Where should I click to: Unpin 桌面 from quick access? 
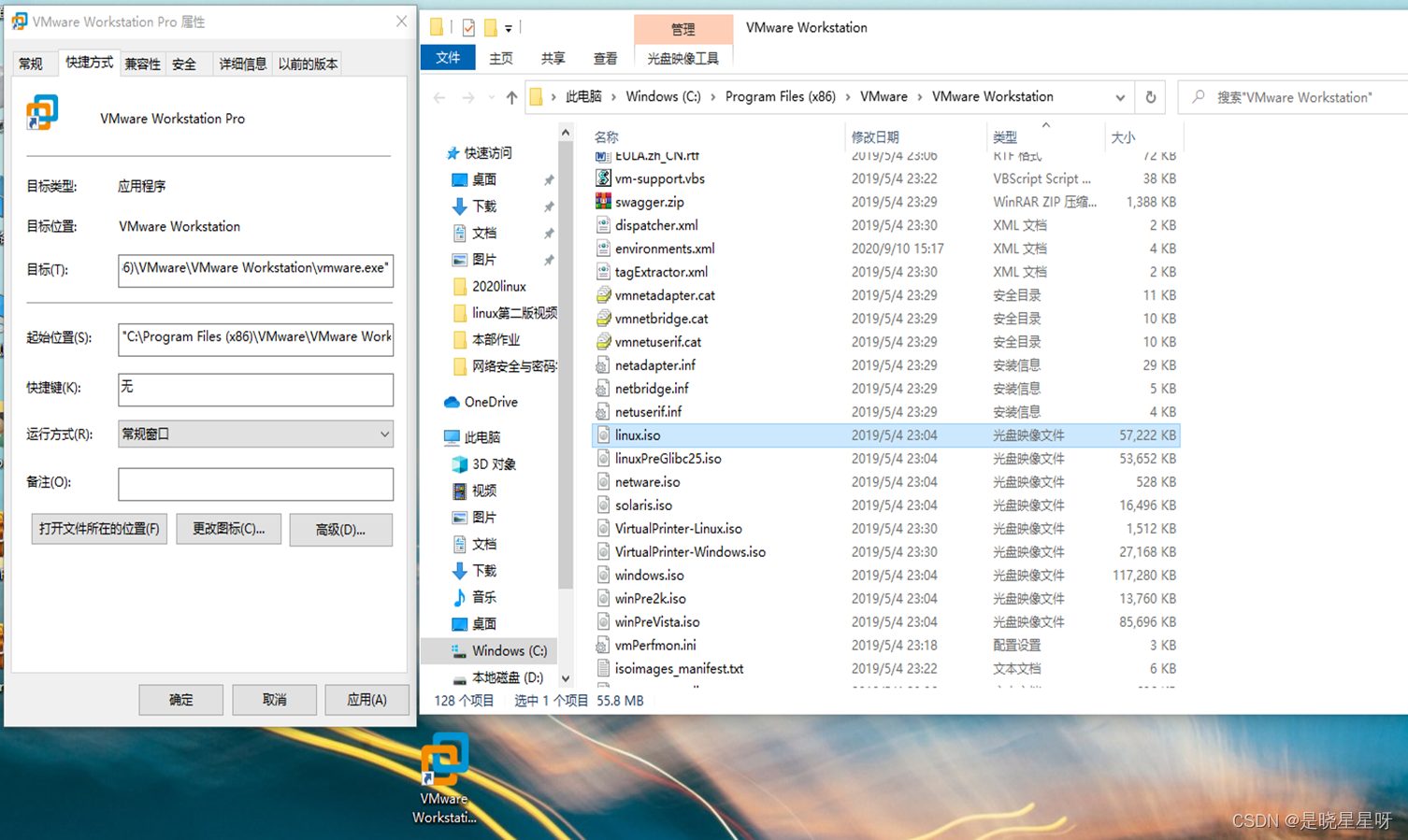[x=549, y=179]
